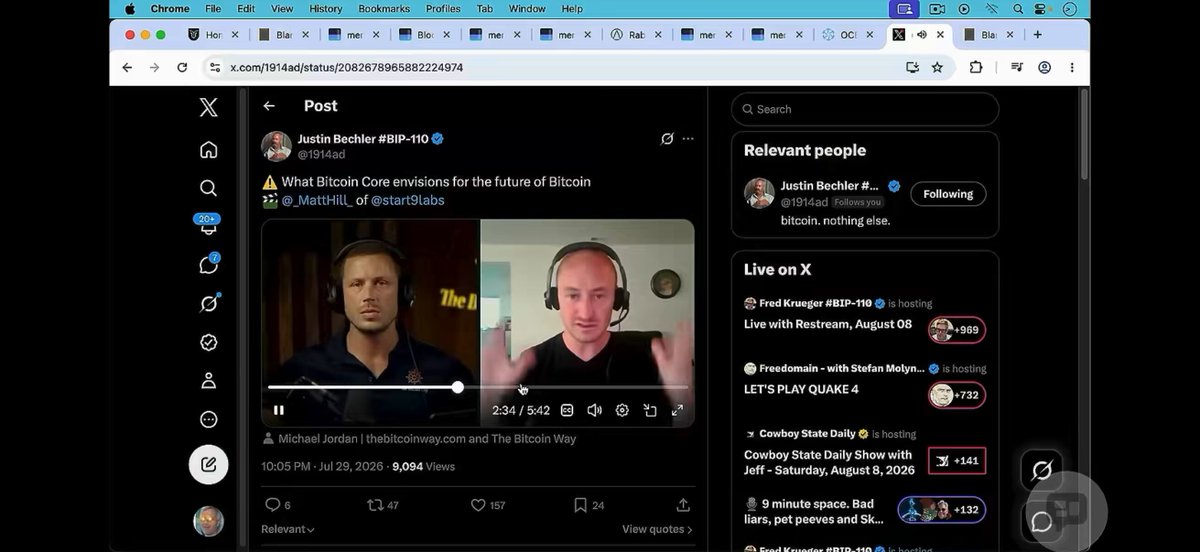Bookmark the post with bookmark icon

click(x=580, y=505)
